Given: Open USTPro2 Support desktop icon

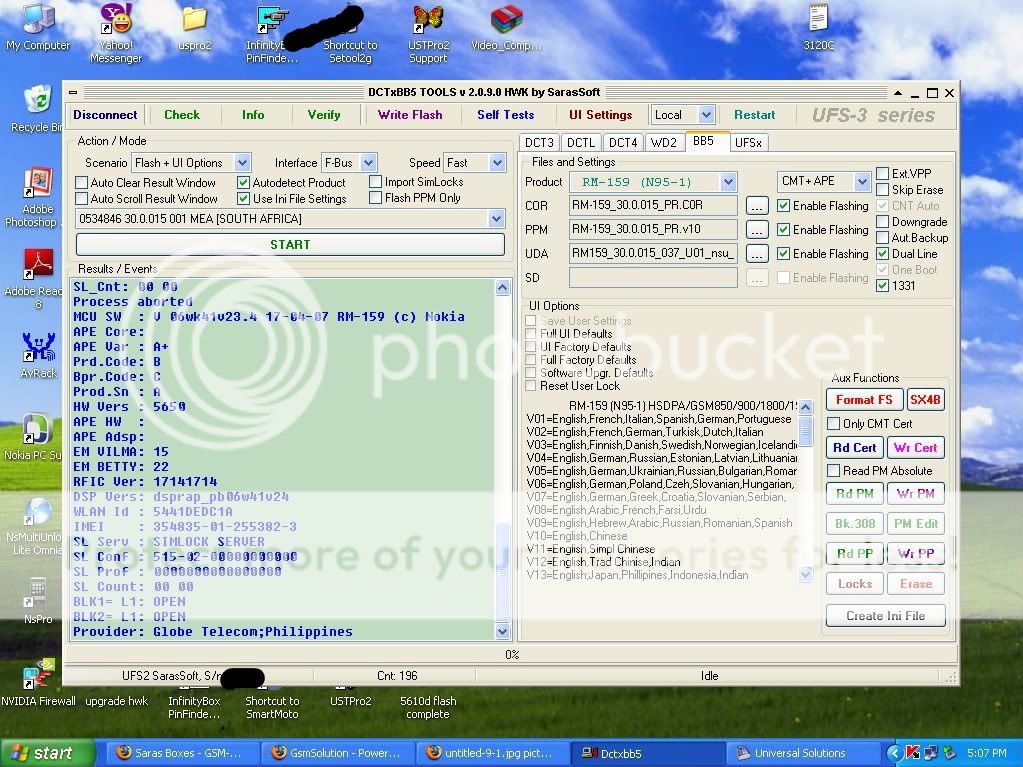Looking at the screenshot, I should pyautogui.click(x=428, y=34).
